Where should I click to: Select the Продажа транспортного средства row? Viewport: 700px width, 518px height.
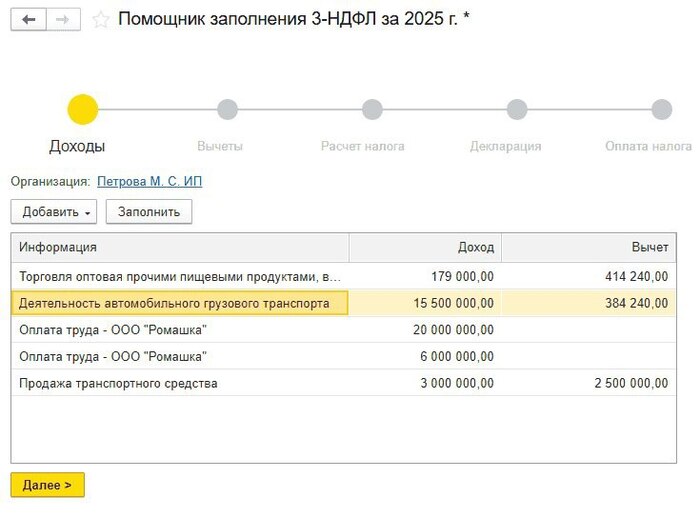click(180, 383)
